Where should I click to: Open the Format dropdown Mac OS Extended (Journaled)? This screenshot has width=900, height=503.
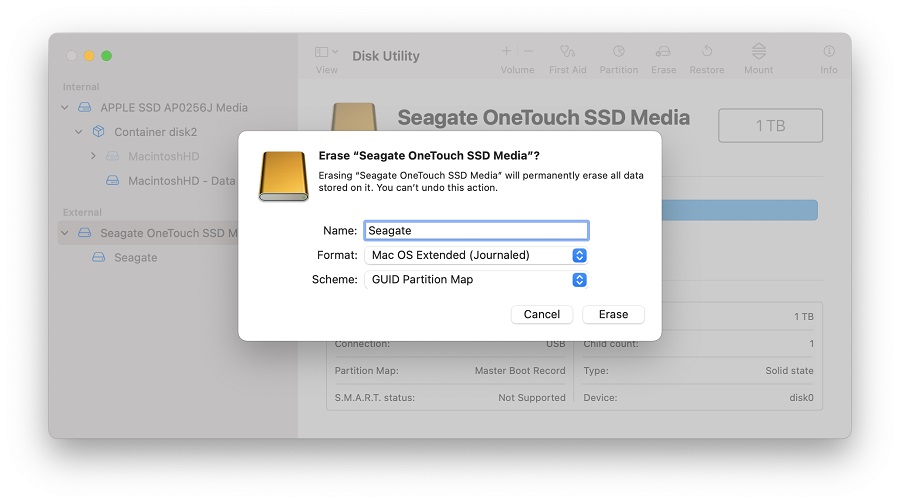[476, 255]
